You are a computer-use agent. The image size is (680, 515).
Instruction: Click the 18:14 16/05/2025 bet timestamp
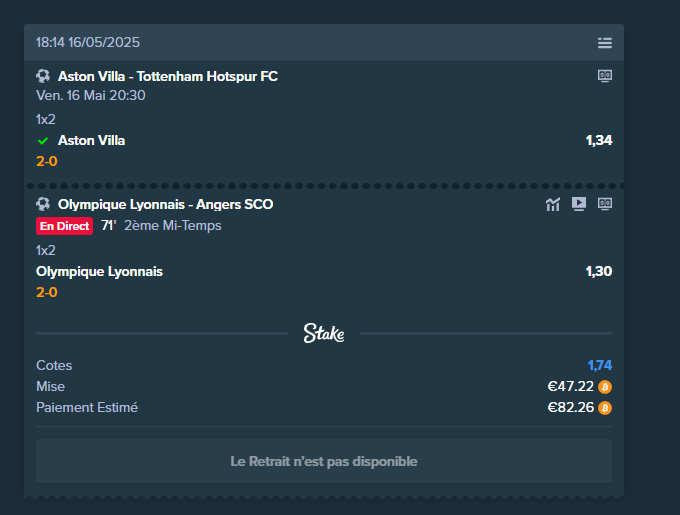coord(88,42)
